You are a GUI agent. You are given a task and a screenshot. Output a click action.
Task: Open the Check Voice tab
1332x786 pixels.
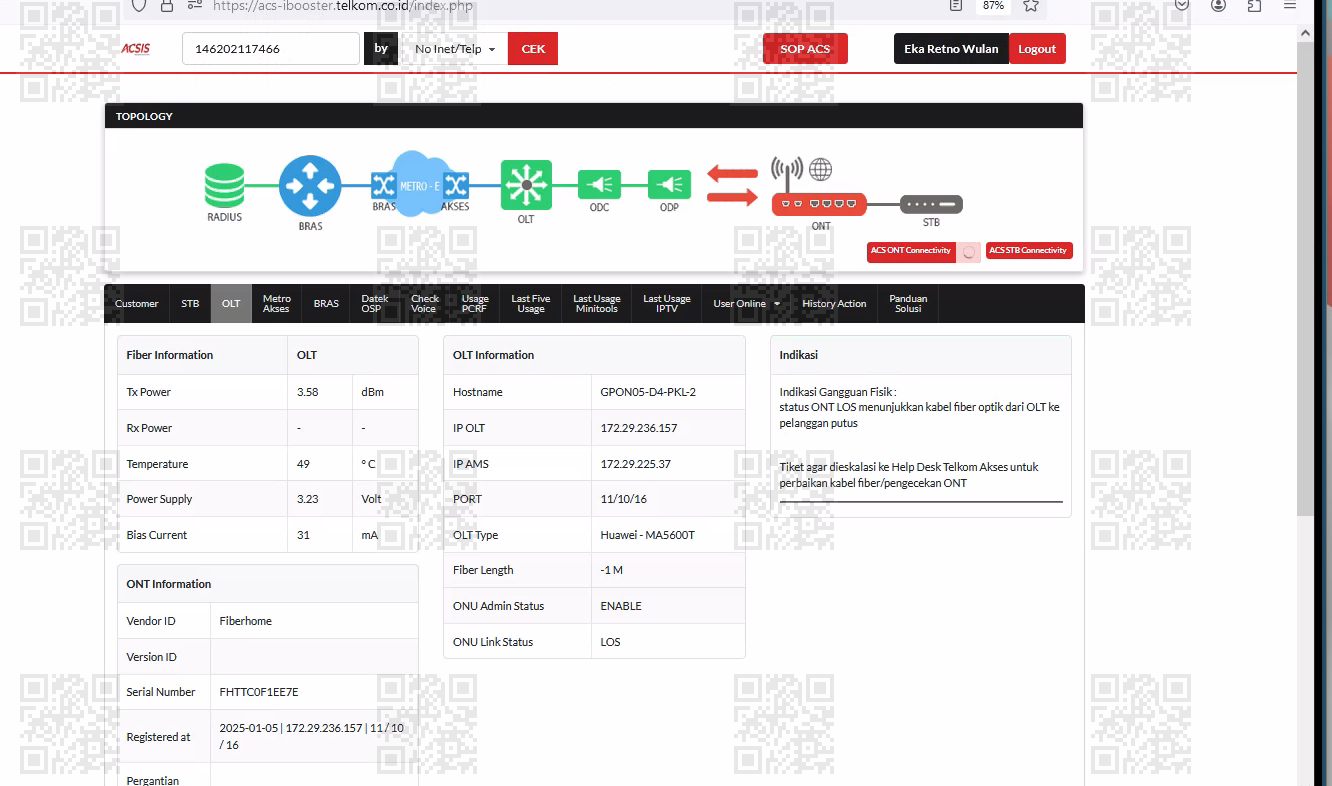[x=425, y=304]
